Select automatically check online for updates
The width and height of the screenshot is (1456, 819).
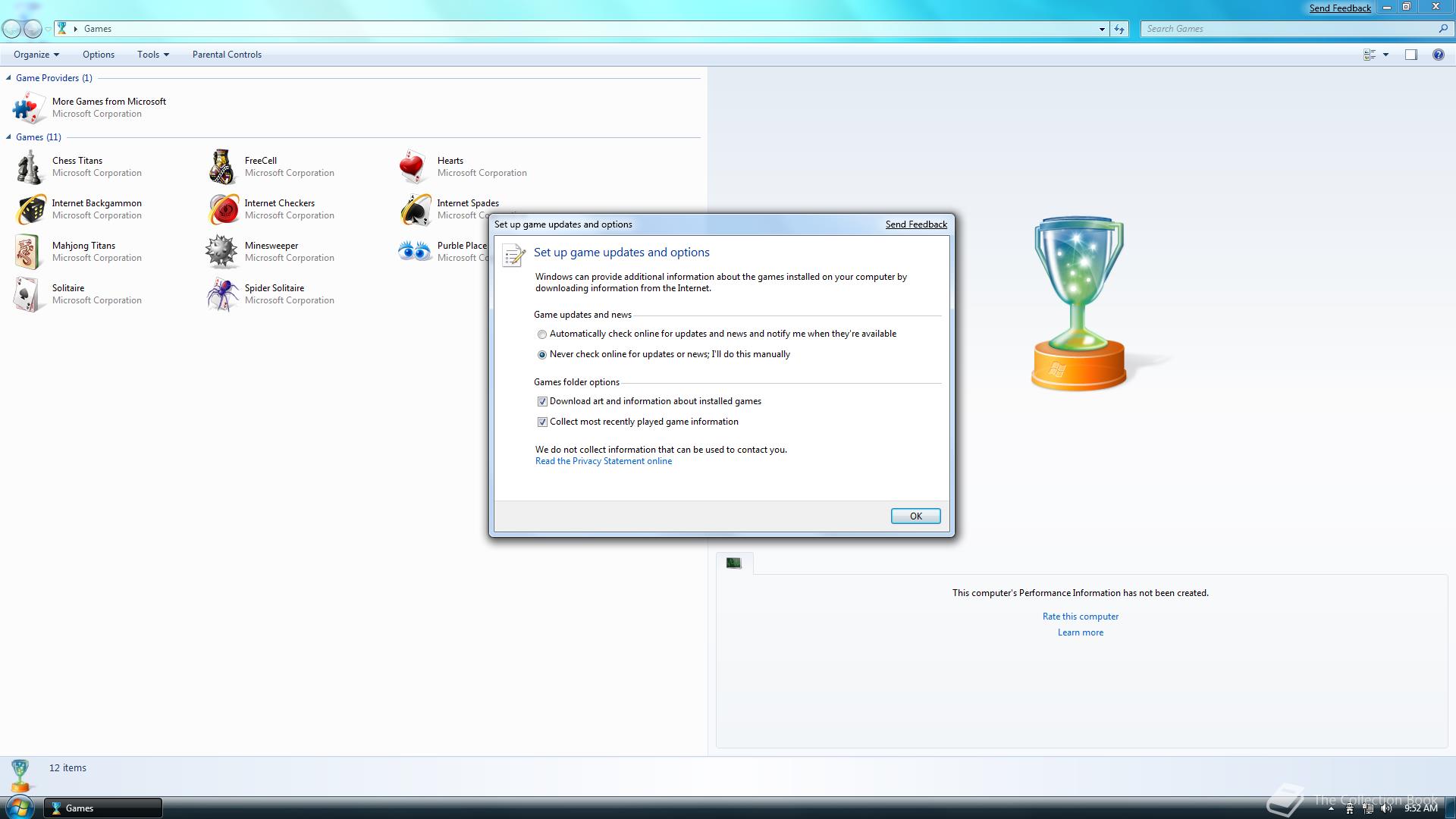tap(541, 334)
